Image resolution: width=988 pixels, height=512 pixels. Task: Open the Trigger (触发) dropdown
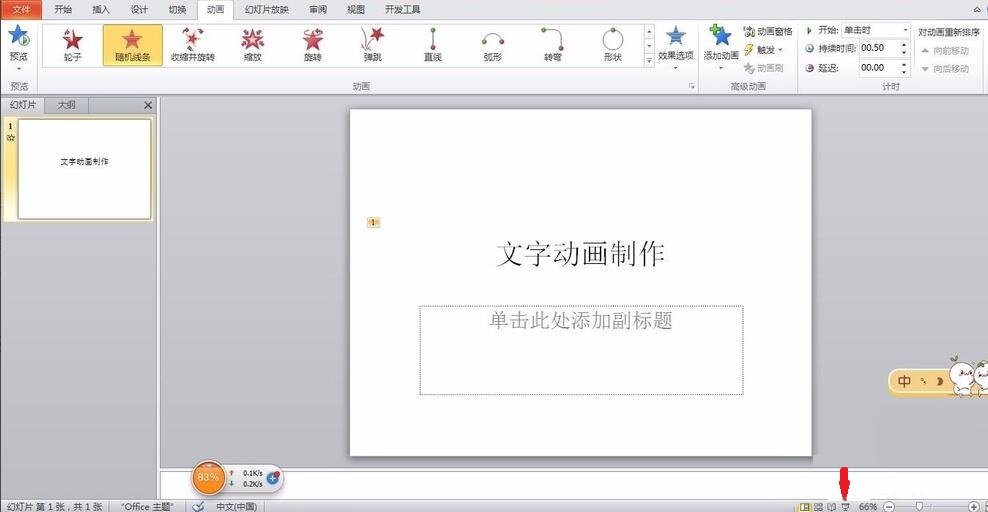[764, 50]
